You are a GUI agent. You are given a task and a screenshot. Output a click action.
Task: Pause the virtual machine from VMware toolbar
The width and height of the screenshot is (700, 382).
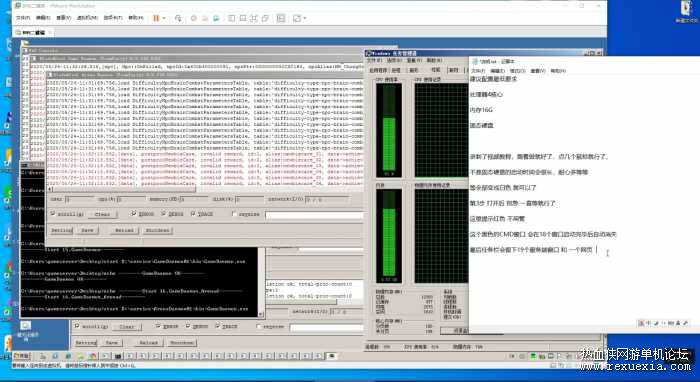(156, 18)
